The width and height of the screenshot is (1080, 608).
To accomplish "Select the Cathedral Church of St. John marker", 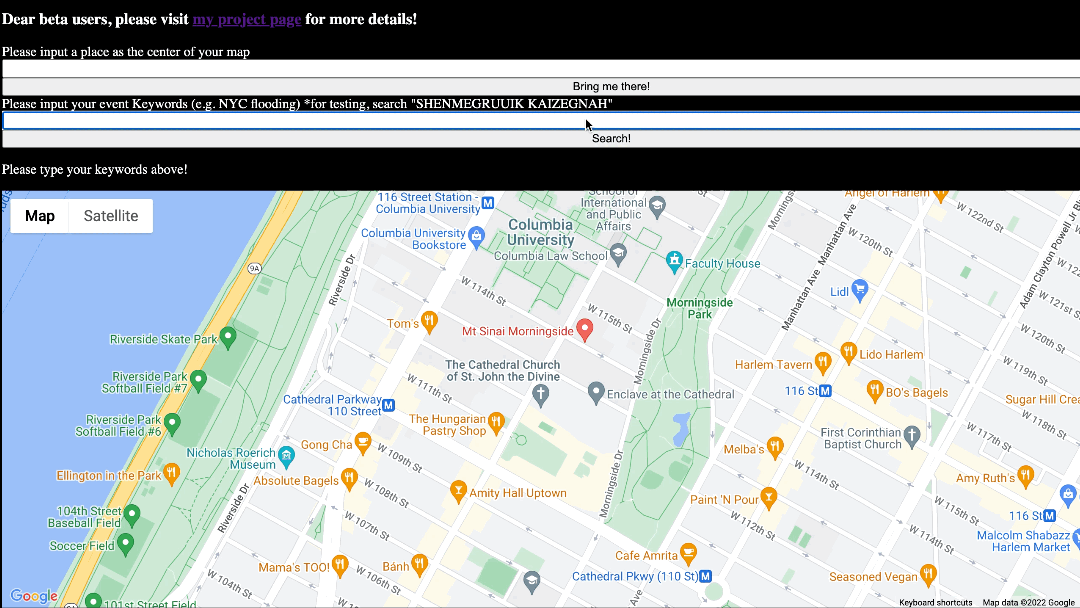I will pos(541,395).
